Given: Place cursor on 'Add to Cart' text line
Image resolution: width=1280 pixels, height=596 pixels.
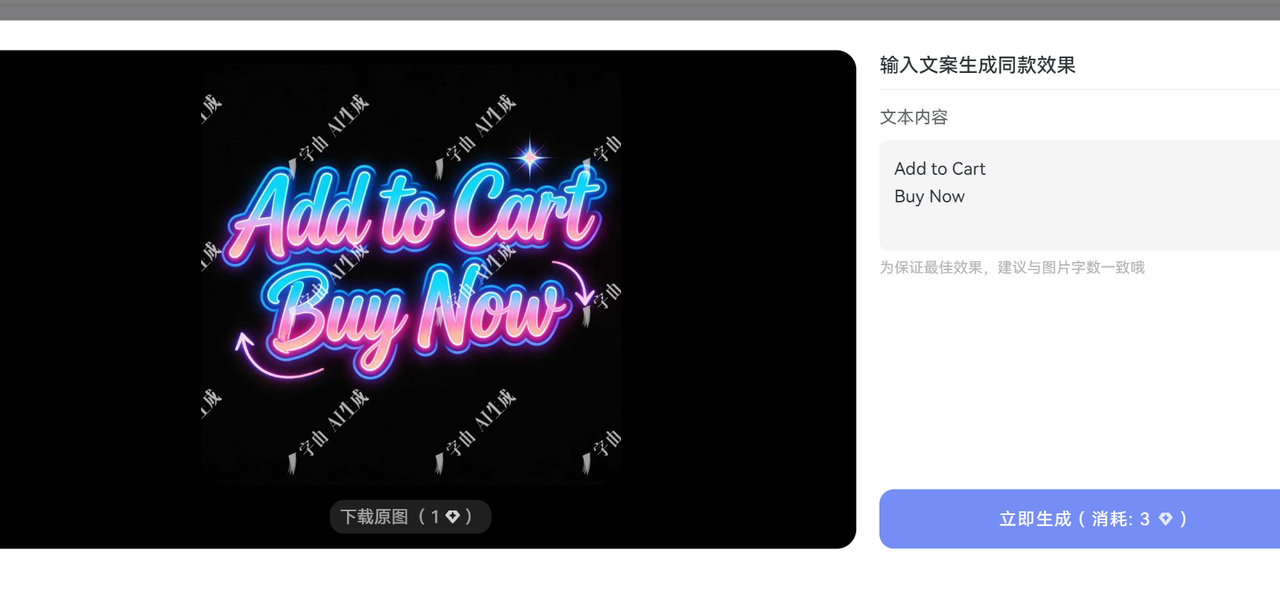Looking at the screenshot, I should [x=940, y=169].
